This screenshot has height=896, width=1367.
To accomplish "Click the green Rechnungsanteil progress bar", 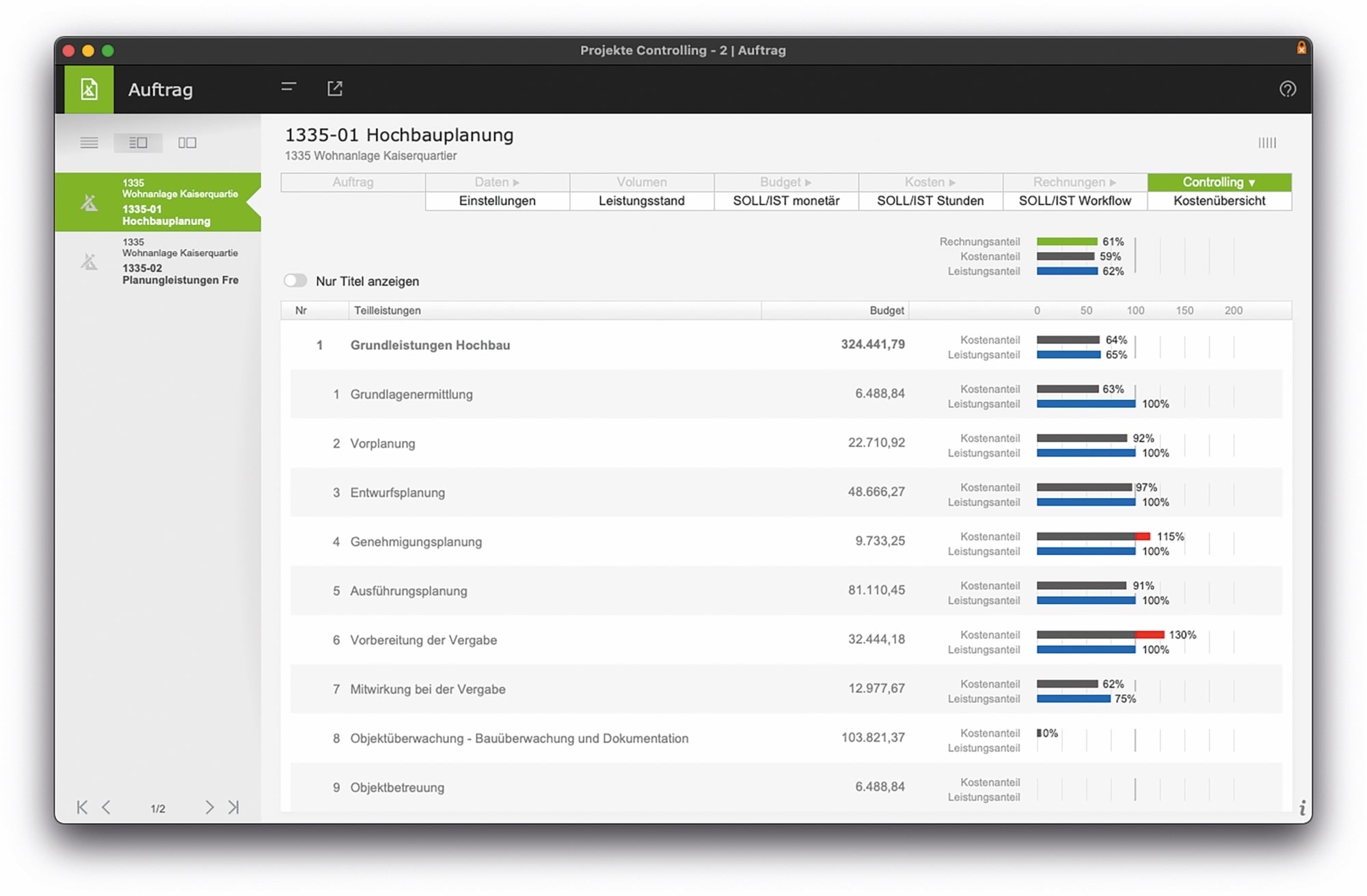I will coord(1067,241).
